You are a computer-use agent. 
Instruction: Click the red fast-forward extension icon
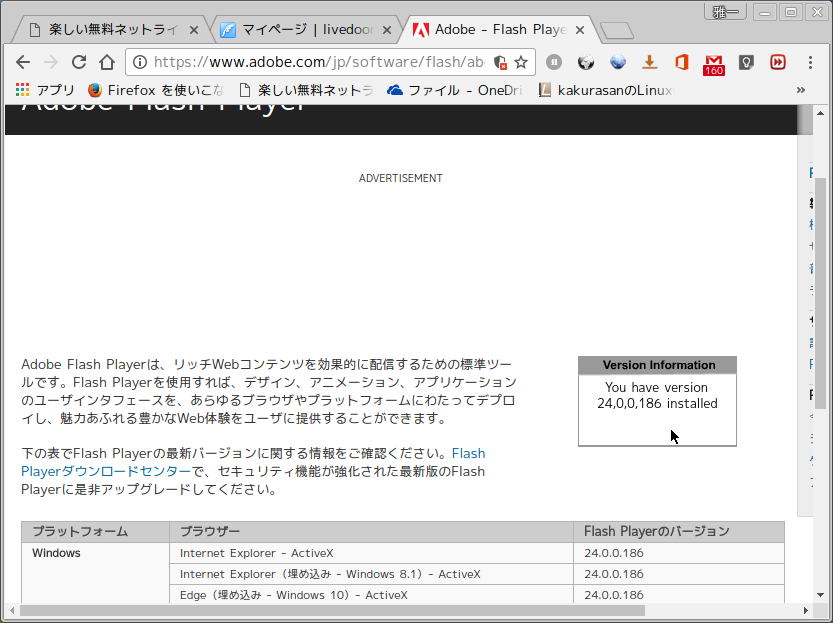click(778, 62)
